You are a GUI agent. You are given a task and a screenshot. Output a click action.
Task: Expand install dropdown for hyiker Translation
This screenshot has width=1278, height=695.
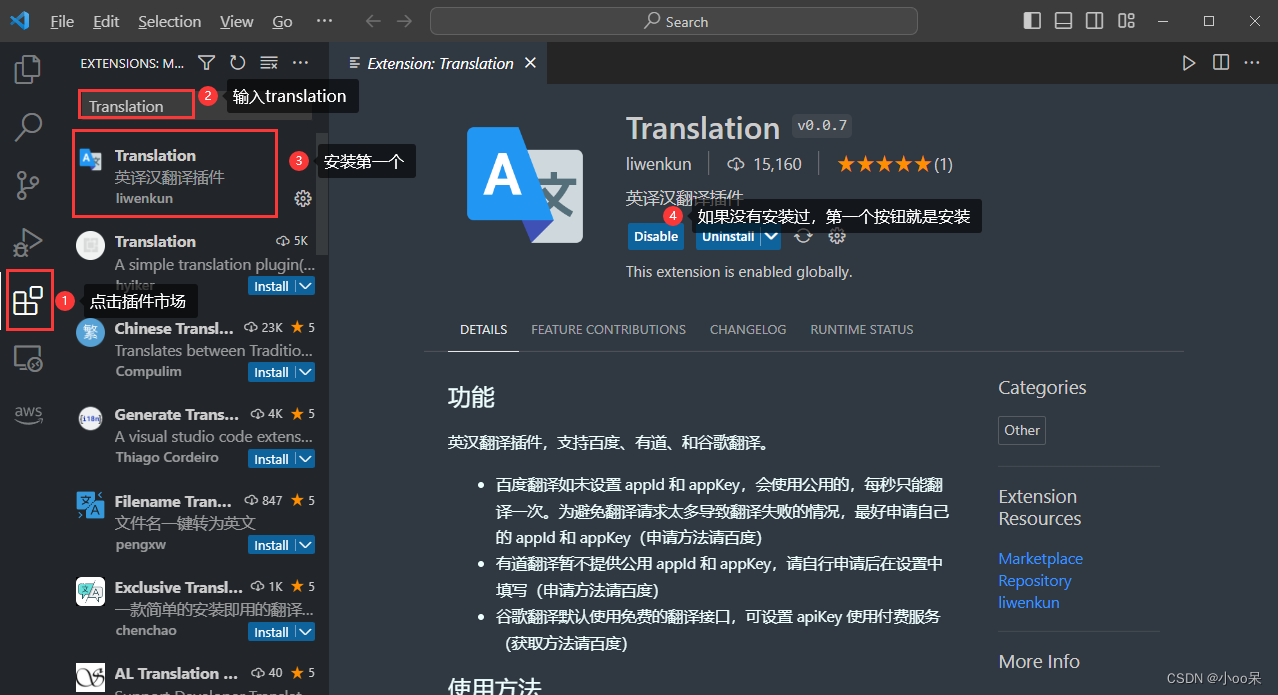[x=306, y=286]
